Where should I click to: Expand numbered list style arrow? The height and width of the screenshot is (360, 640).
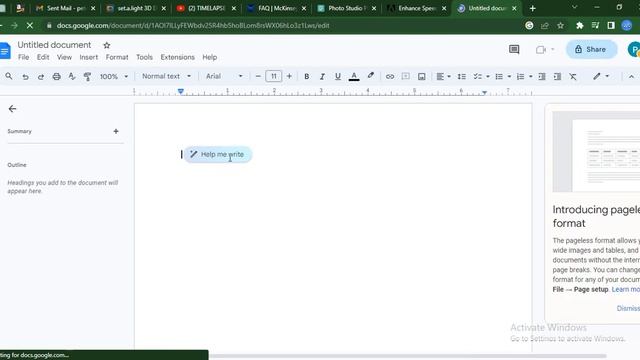click(531, 76)
